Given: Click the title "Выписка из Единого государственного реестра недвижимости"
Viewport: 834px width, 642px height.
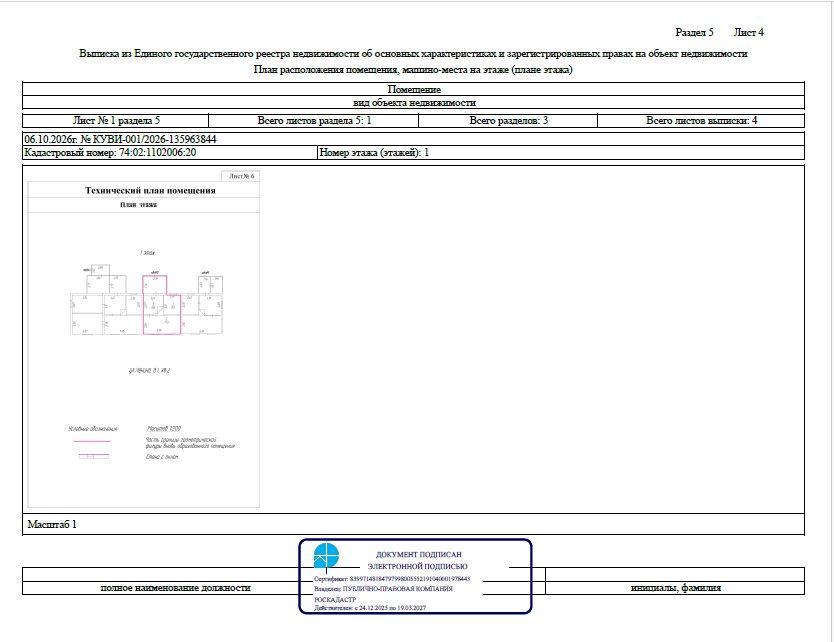Looking at the screenshot, I should (x=413, y=54).
